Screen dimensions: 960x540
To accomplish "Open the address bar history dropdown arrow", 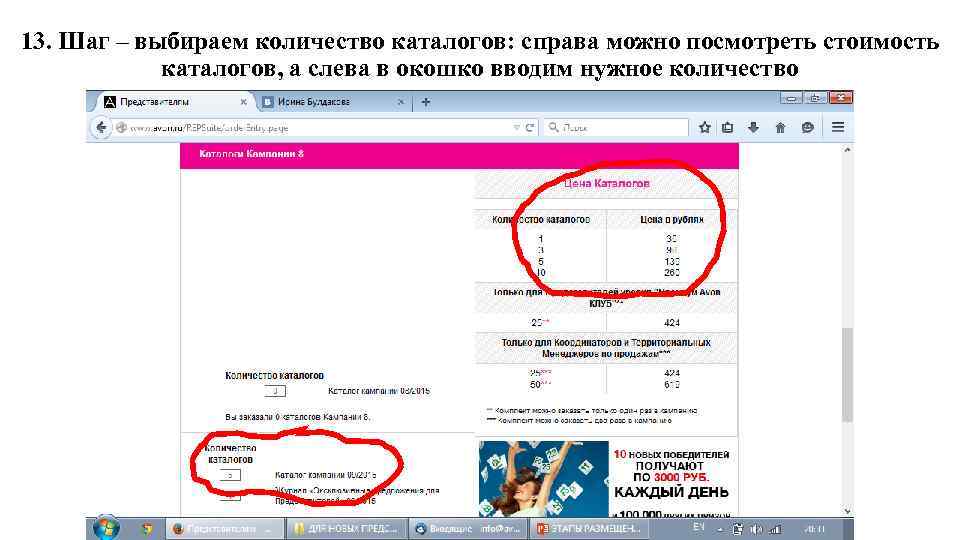I will (516, 127).
